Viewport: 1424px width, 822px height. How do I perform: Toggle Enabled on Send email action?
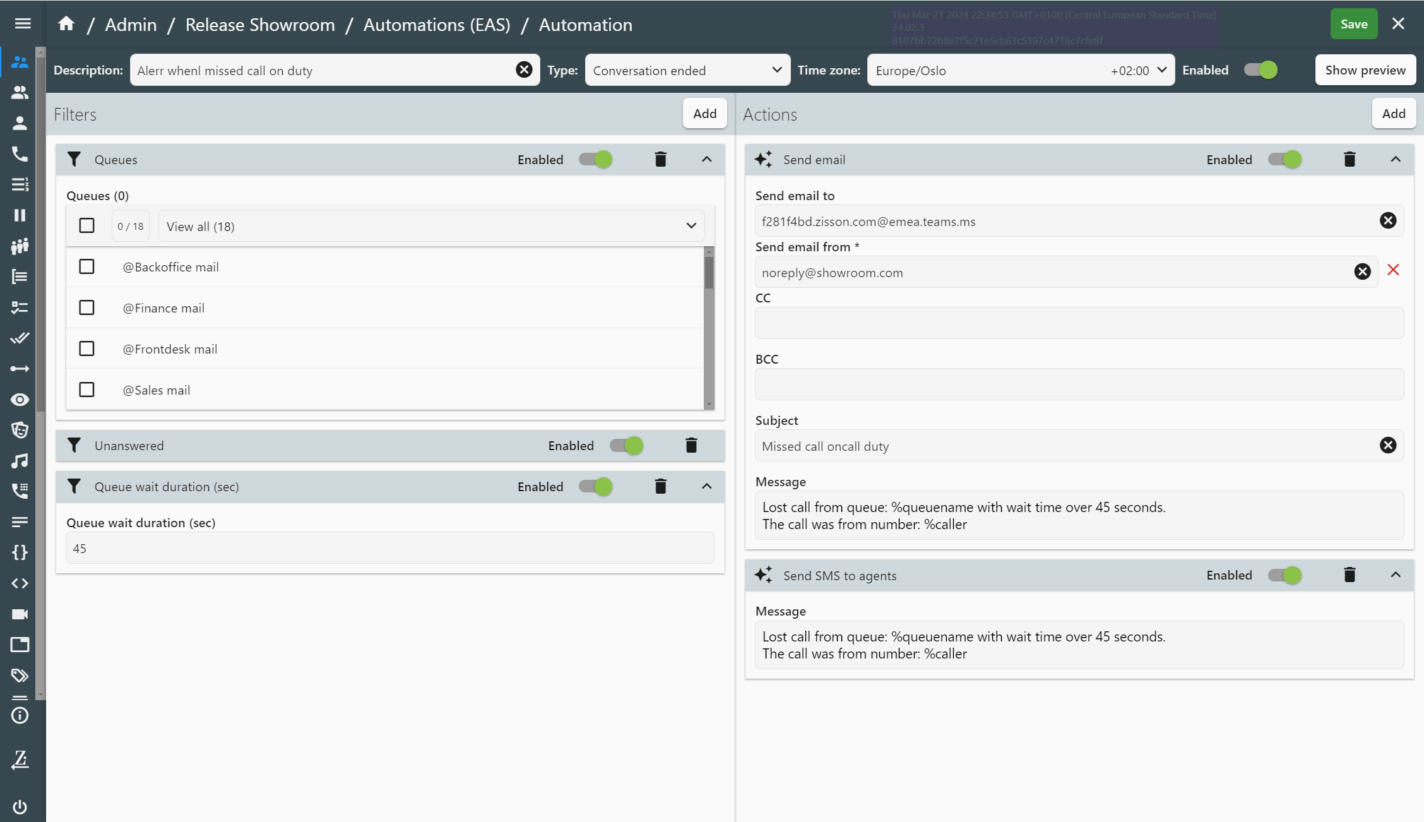[1285, 159]
